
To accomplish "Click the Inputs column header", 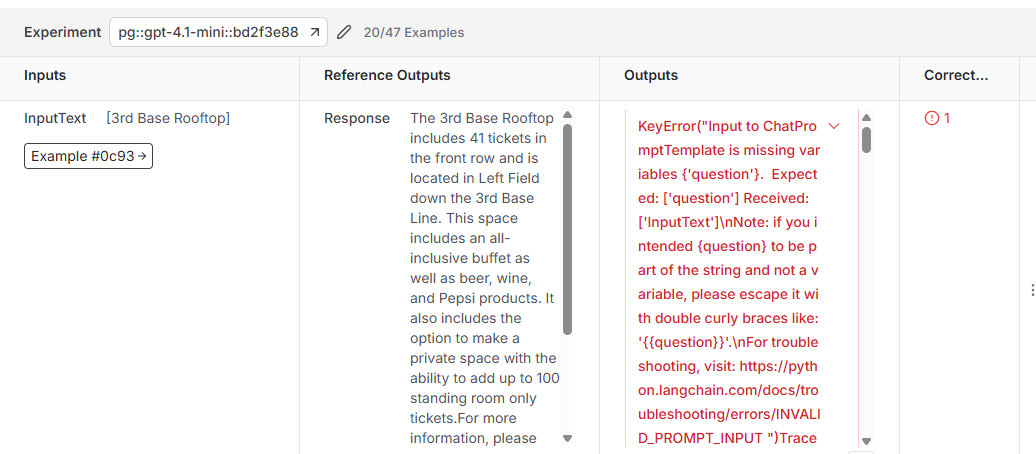I will pos(45,75).
